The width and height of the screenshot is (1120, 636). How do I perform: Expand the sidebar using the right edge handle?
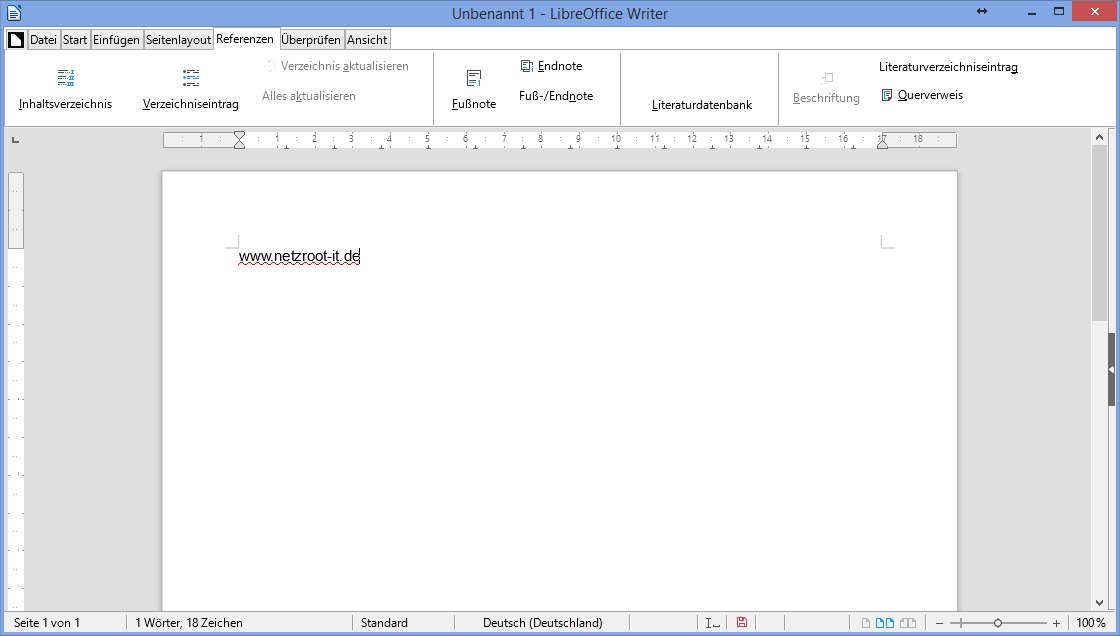1111,369
